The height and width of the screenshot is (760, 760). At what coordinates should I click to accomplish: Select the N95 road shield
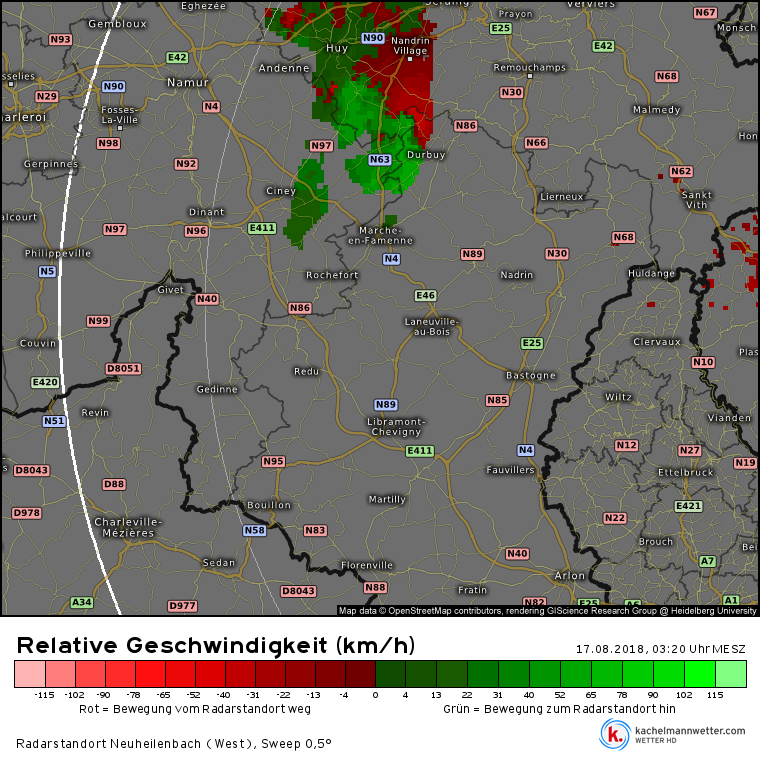(x=273, y=461)
